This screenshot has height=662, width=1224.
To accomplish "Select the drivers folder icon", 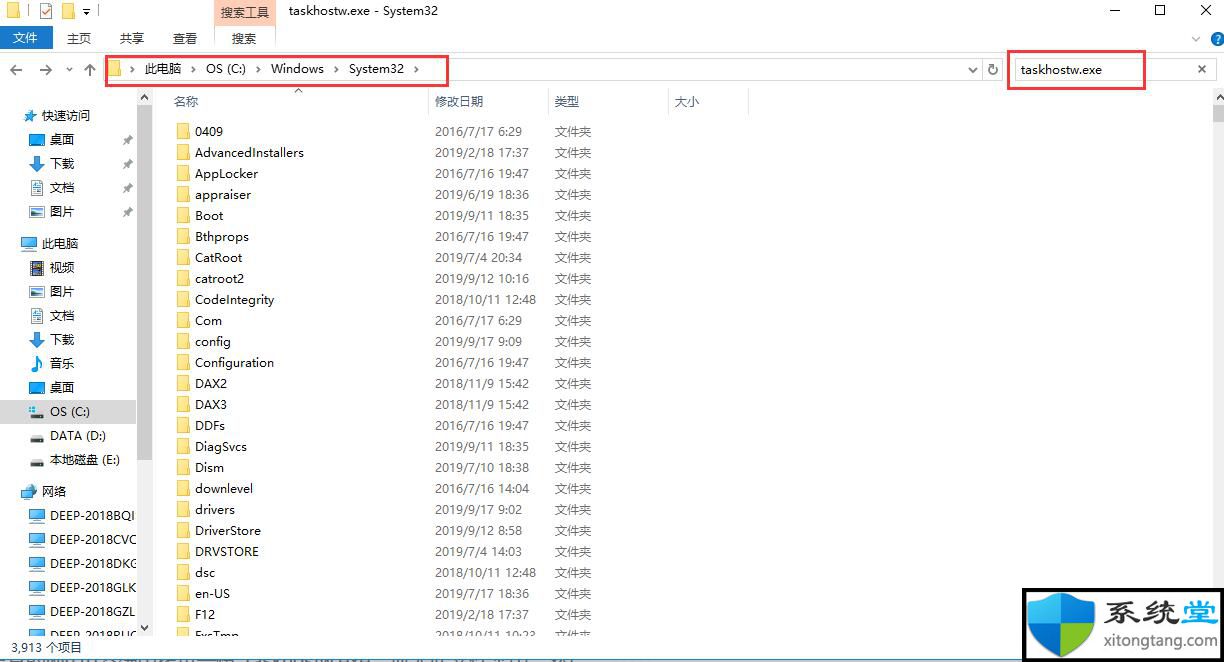I will [x=183, y=510].
